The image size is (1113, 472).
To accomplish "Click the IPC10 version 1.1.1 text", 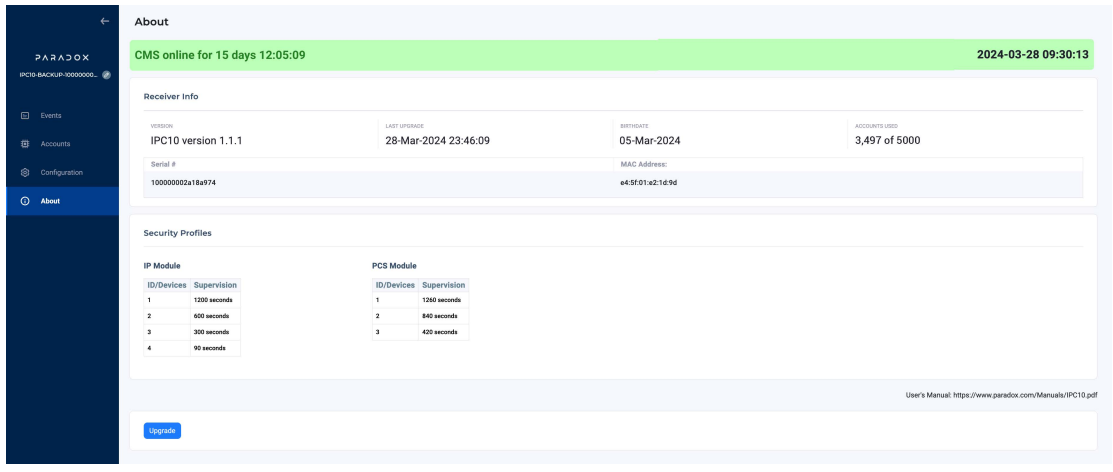I will (x=196, y=140).
